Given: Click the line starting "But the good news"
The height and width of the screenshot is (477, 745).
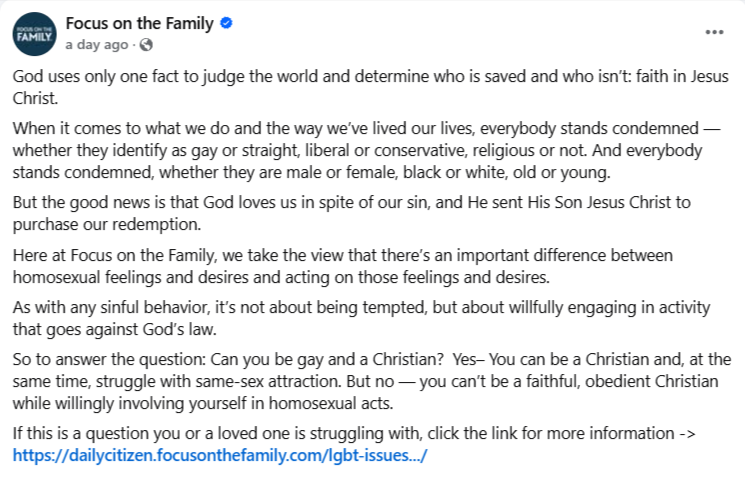Looking at the screenshot, I should tap(352, 202).
